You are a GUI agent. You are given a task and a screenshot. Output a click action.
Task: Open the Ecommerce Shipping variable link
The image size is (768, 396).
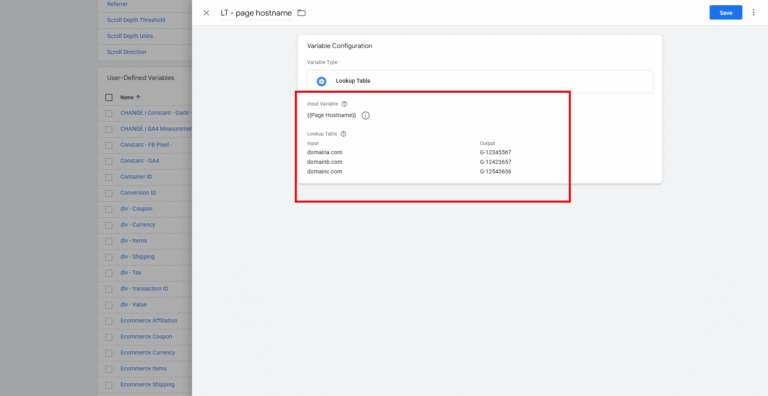tap(147, 385)
